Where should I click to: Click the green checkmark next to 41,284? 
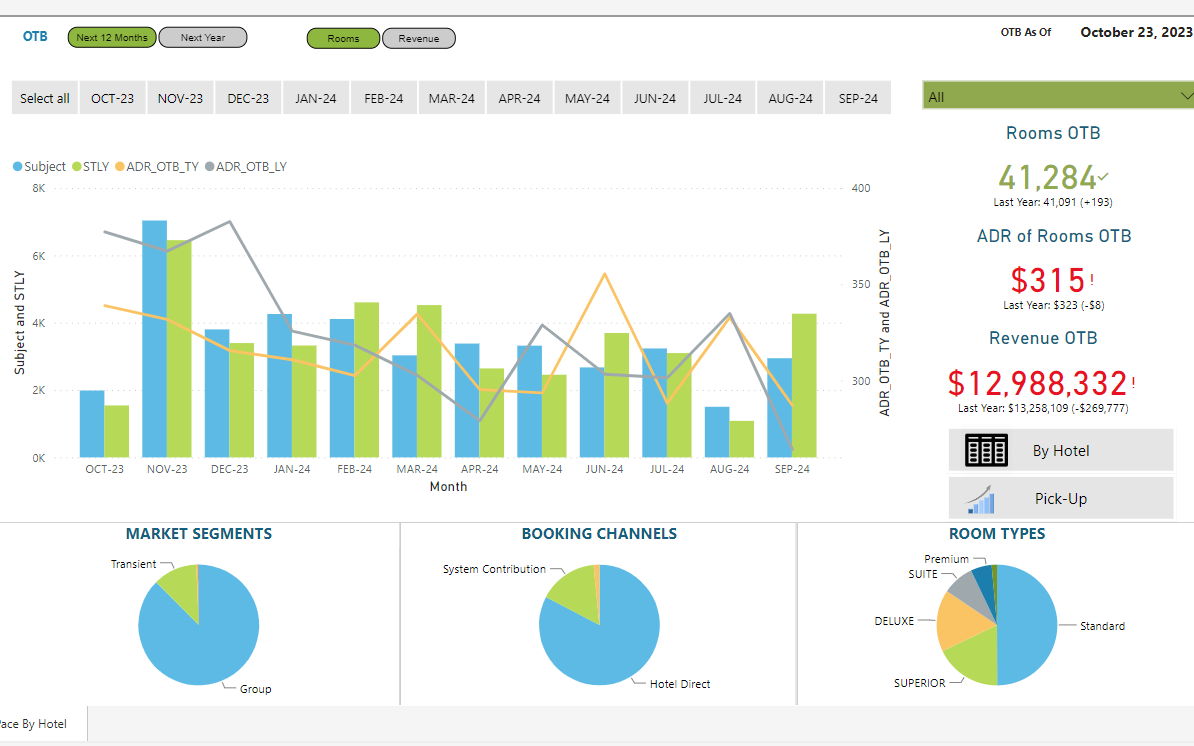click(1103, 176)
